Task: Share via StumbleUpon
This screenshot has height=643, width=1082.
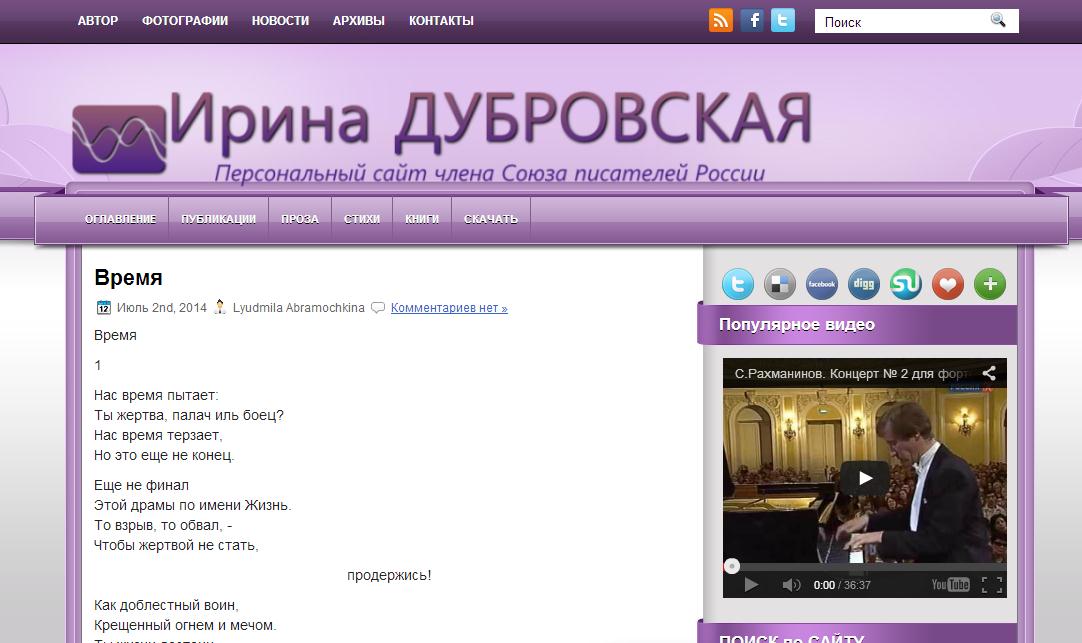Action: [905, 283]
